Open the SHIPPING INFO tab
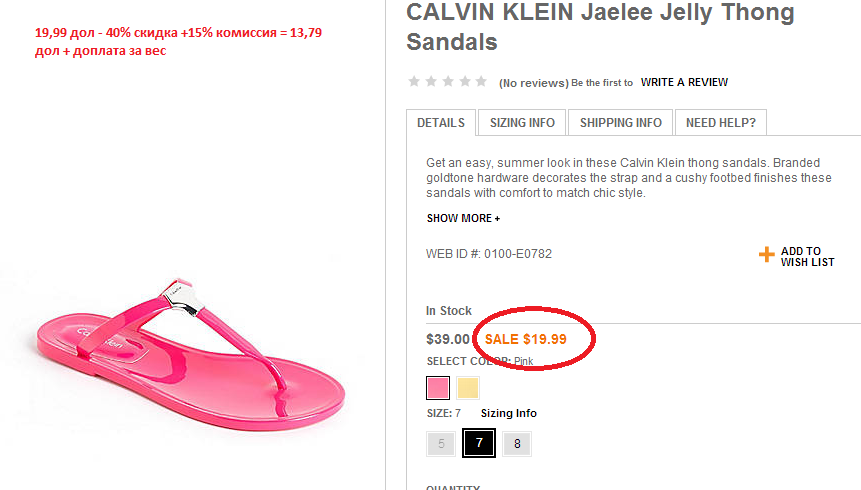861x490 pixels. point(621,123)
